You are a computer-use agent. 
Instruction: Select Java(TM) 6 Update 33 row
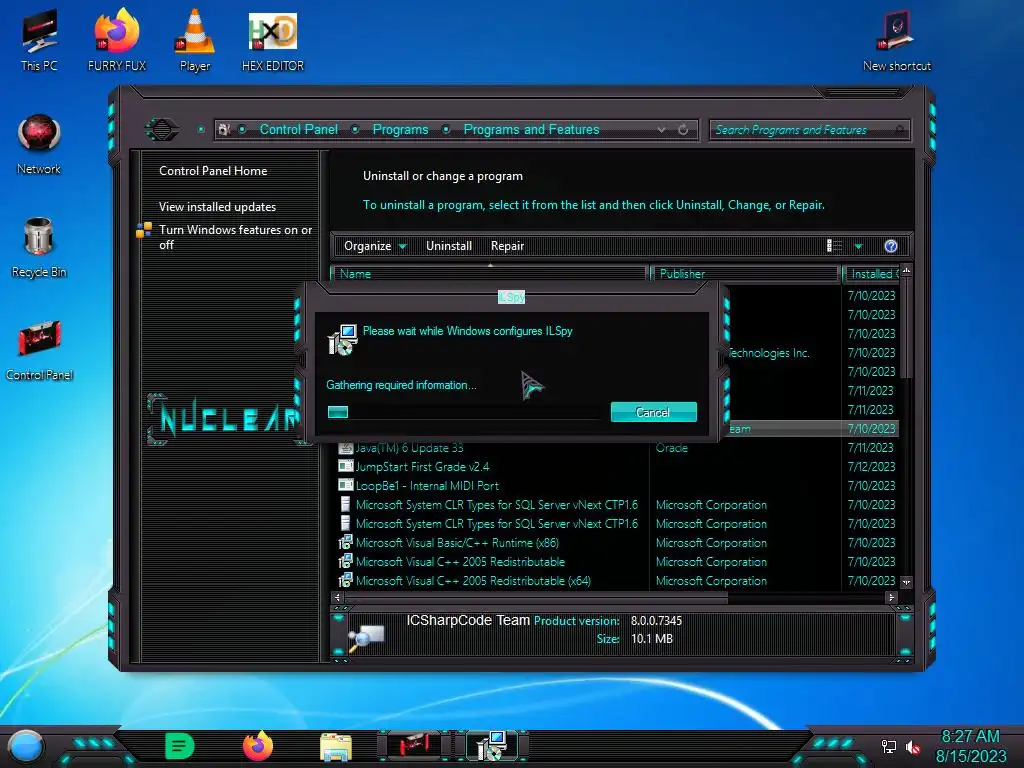(x=616, y=448)
